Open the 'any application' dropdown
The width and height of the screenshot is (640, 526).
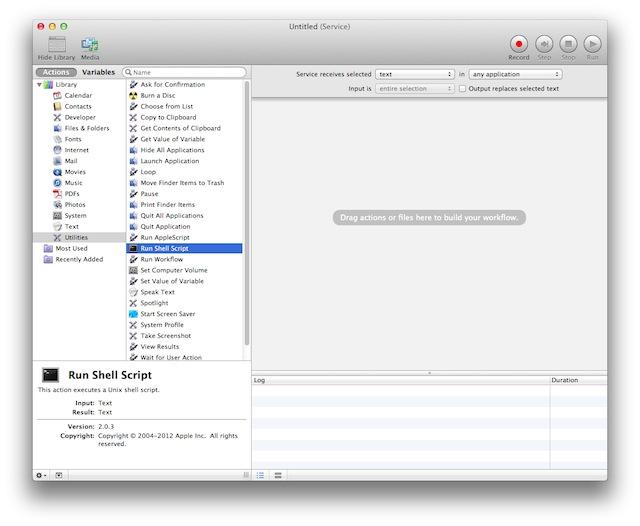pos(515,74)
